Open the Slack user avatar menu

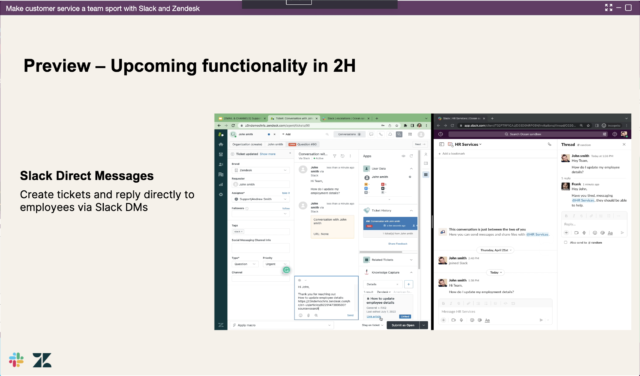pyautogui.click(x=624, y=134)
